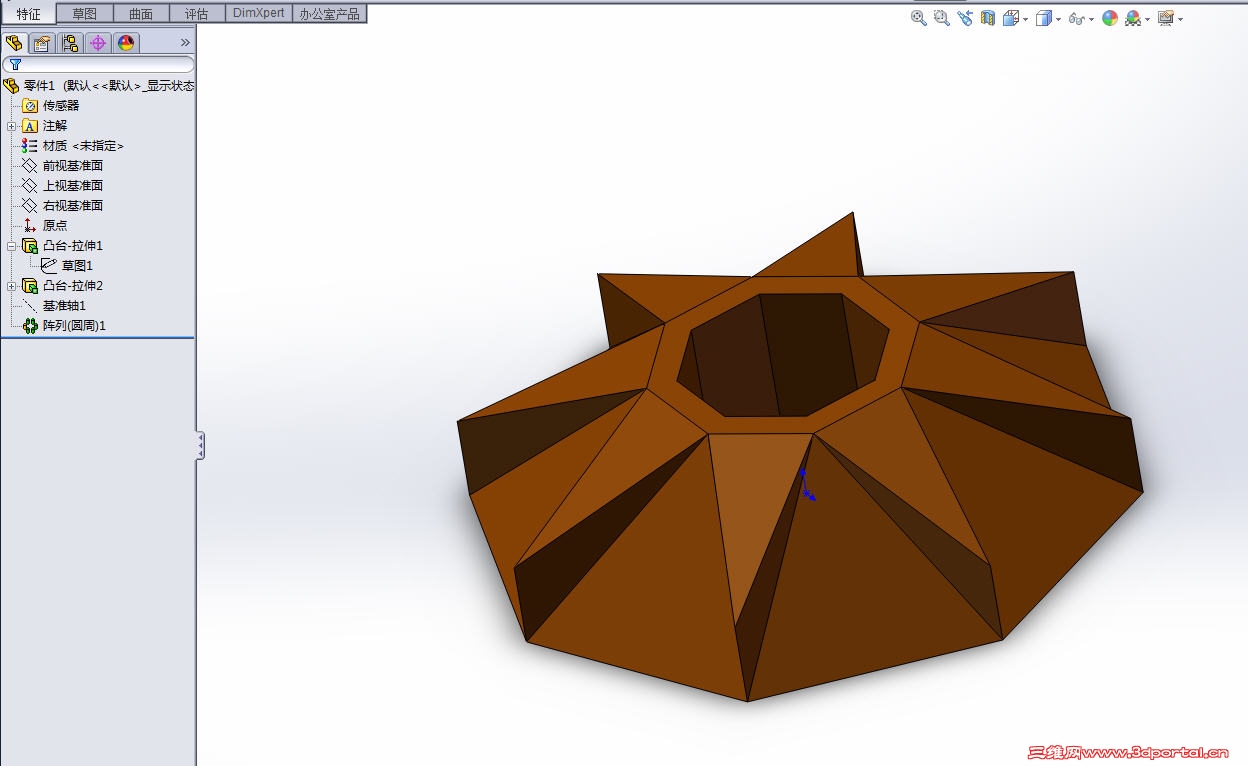Select the 阵列(圆周)1 pattern feature
Viewport: 1248px width, 766px height.
tap(74, 326)
